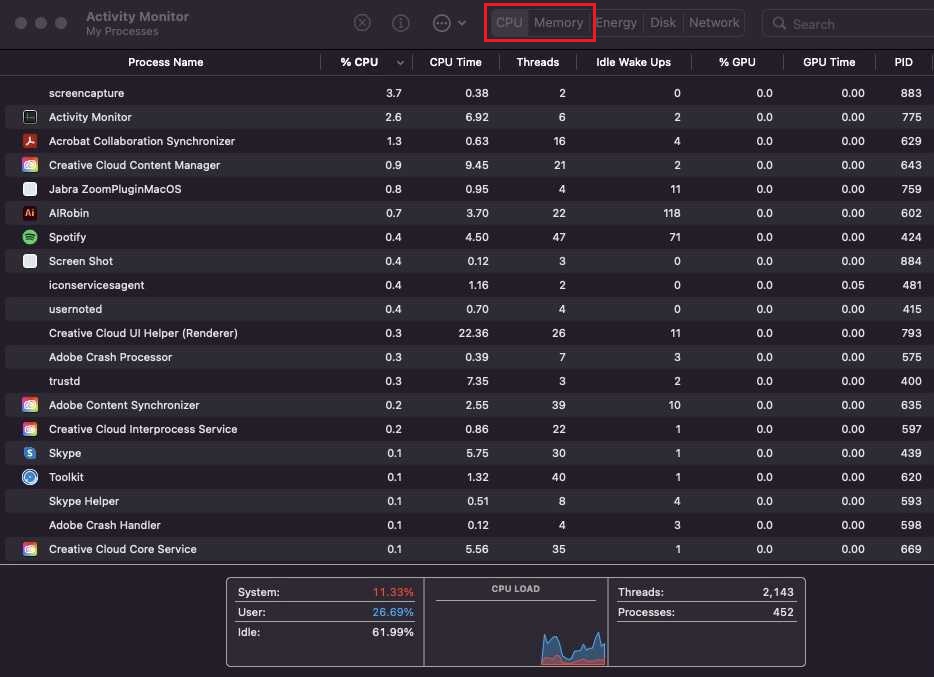Switch to the Energy tab
Image resolution: width=934 pixels, height=677 pixels.
click(616, 23)
